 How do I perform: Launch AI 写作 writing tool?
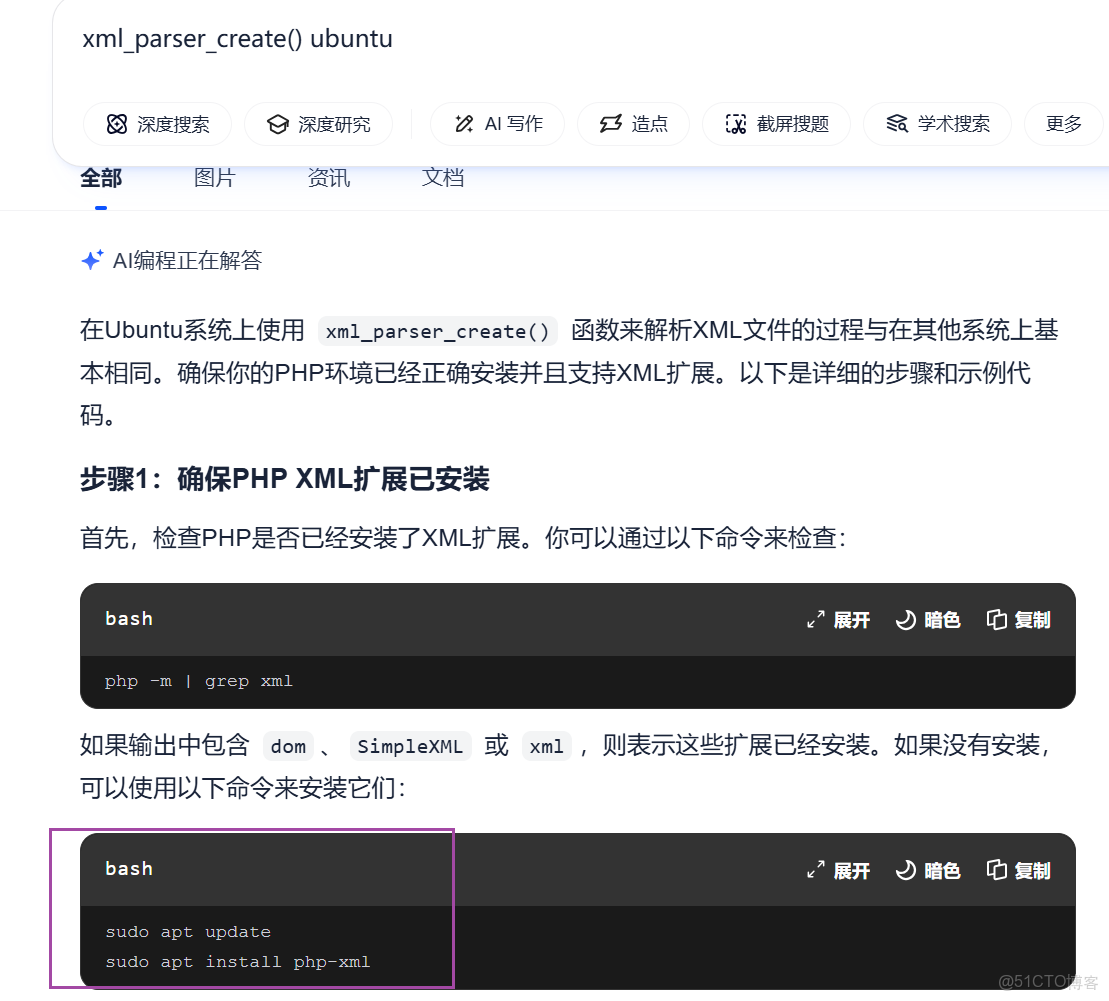497,124
